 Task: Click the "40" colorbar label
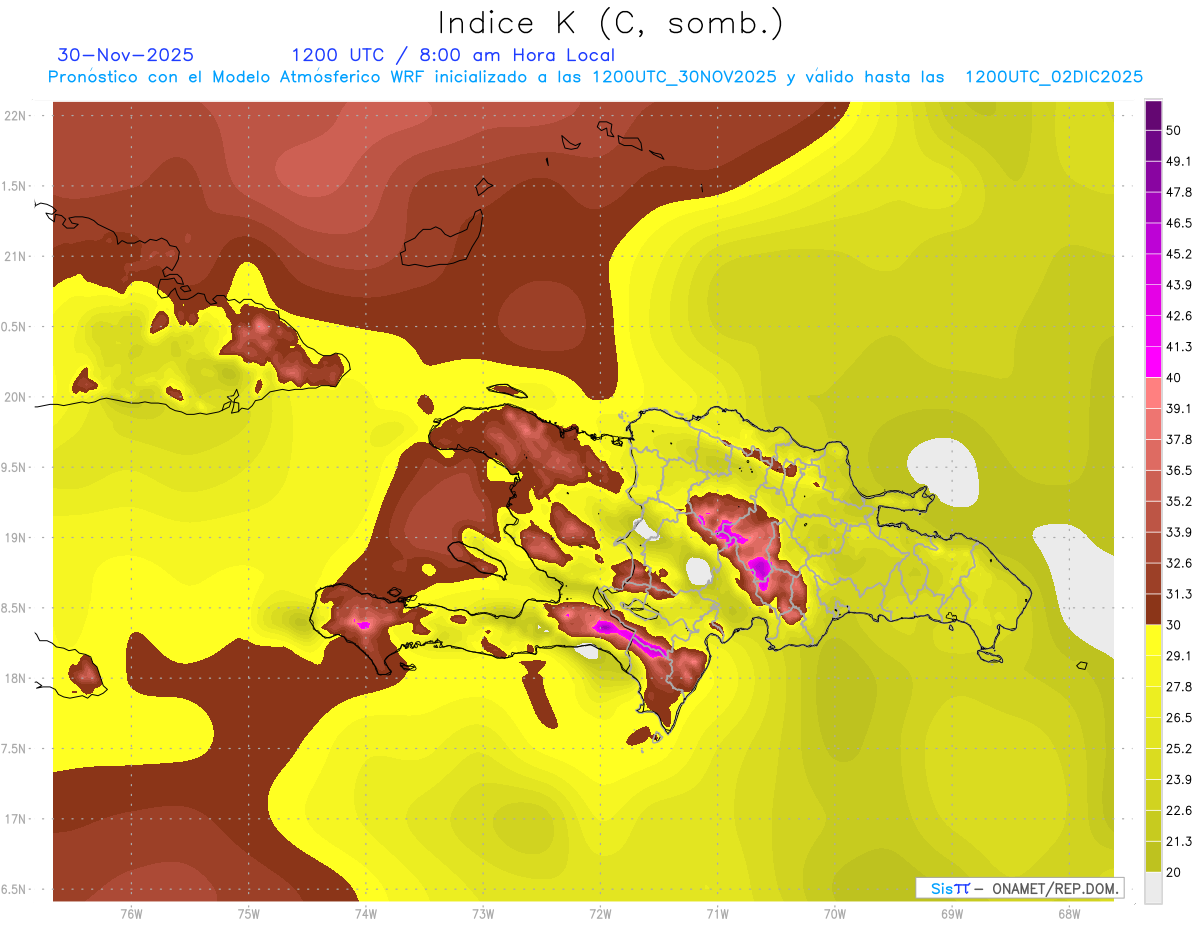pyautogui.click(x=1174, y=378)
